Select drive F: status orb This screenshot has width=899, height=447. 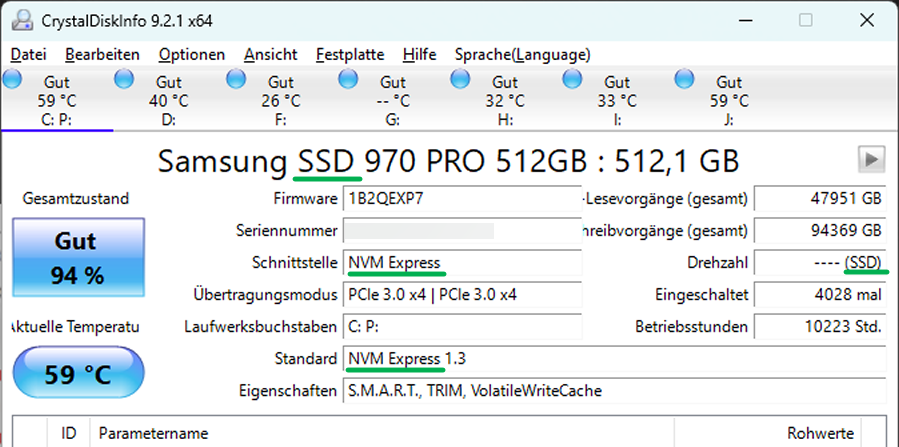click(236, 79)
